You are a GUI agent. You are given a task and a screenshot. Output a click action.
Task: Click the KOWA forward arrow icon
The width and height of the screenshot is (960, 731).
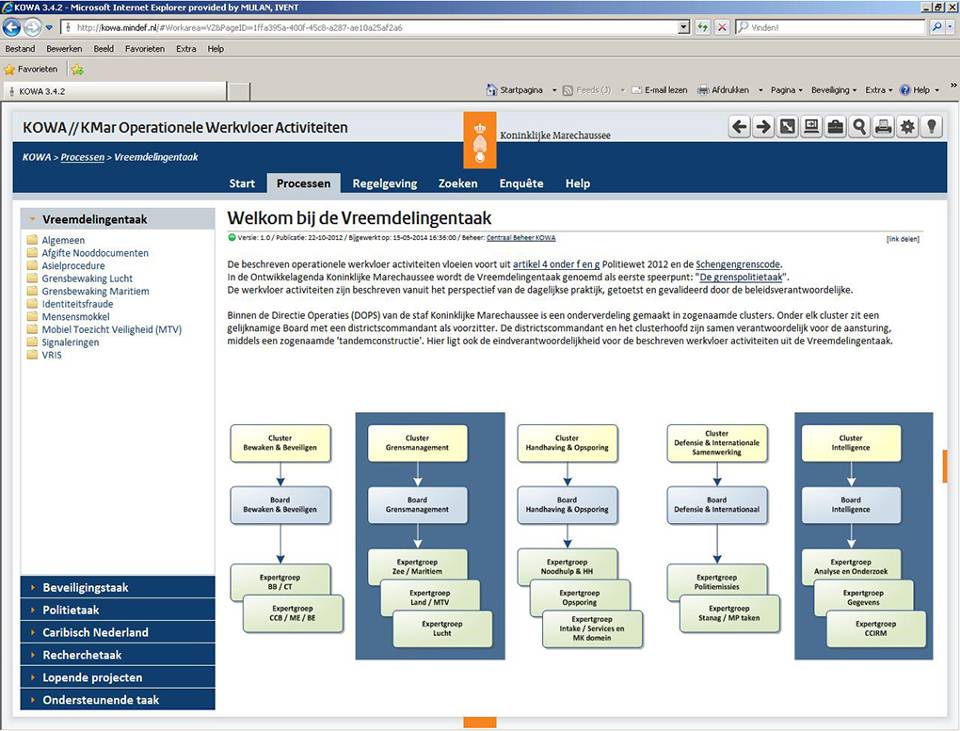(x=763, y=126)
